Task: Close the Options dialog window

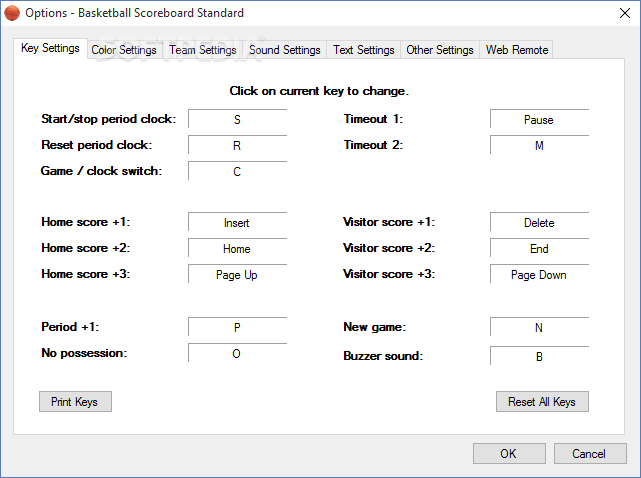Action: point(624,13)
